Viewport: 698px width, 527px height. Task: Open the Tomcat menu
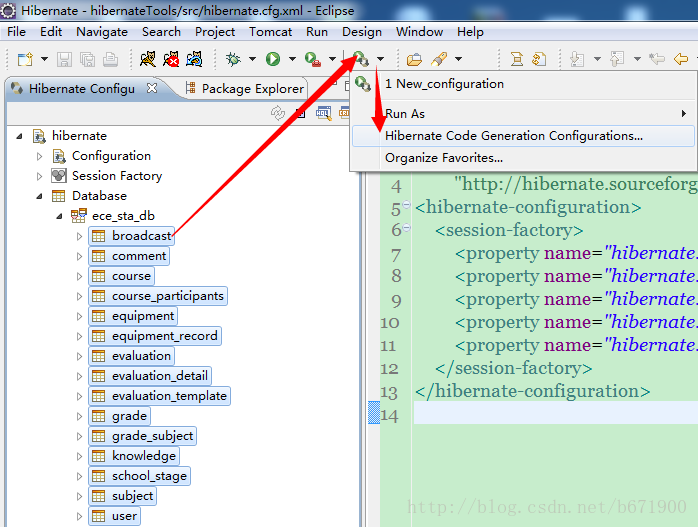coord(270,32)
